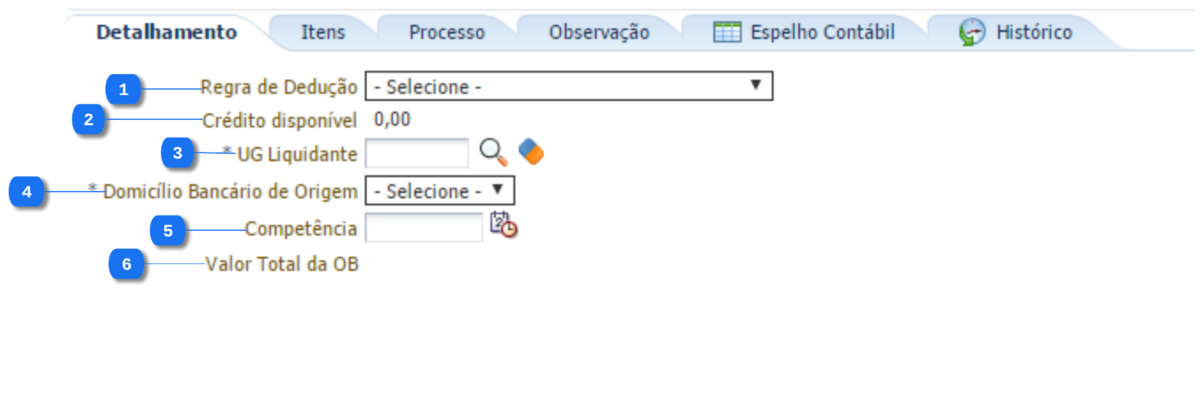Open the calendar icon next to Competência
This screenshot has width=1200, height=413.
(503, 226)
